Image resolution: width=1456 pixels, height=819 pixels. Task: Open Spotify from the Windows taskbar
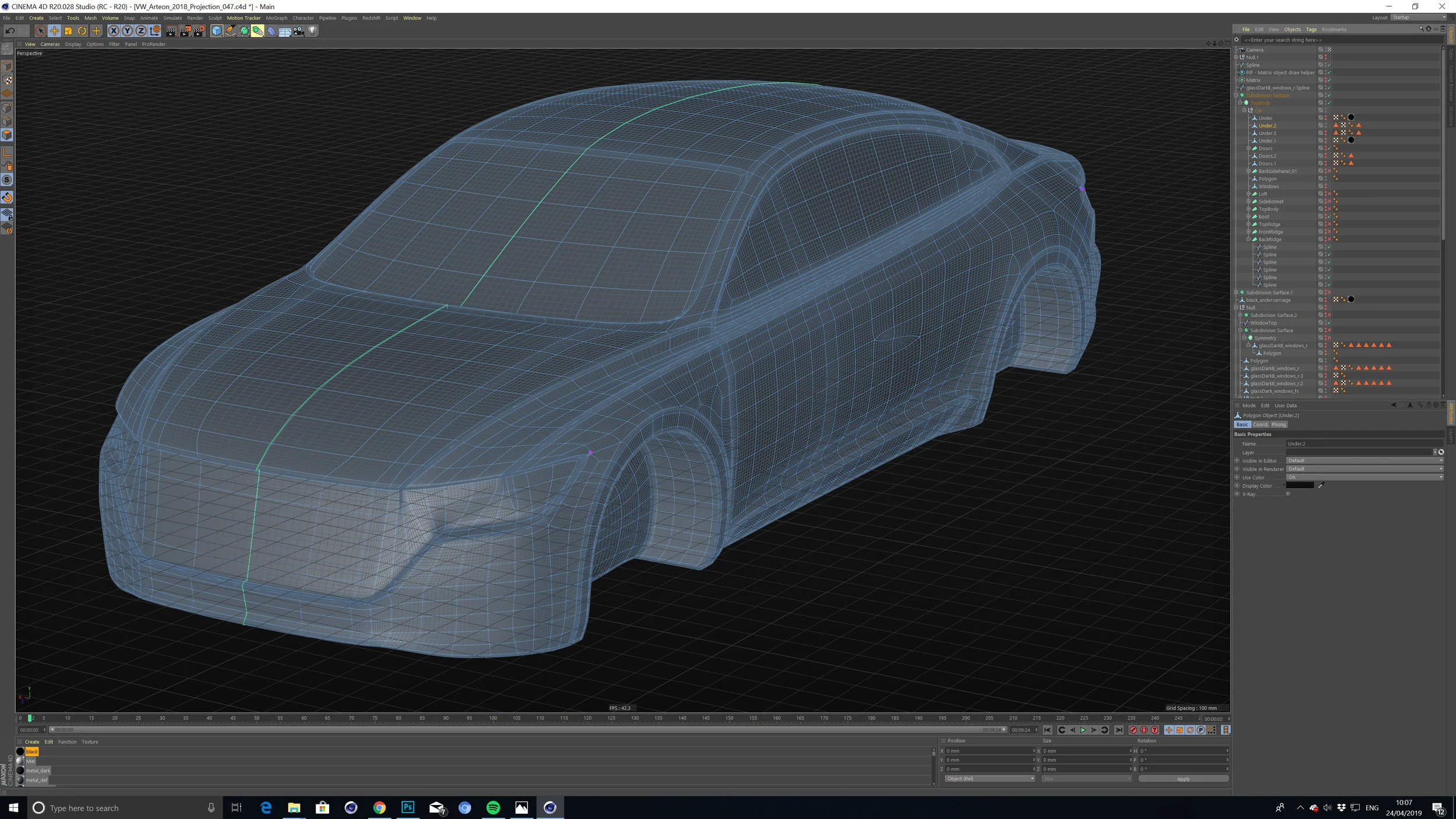click(x=493, y=807)
